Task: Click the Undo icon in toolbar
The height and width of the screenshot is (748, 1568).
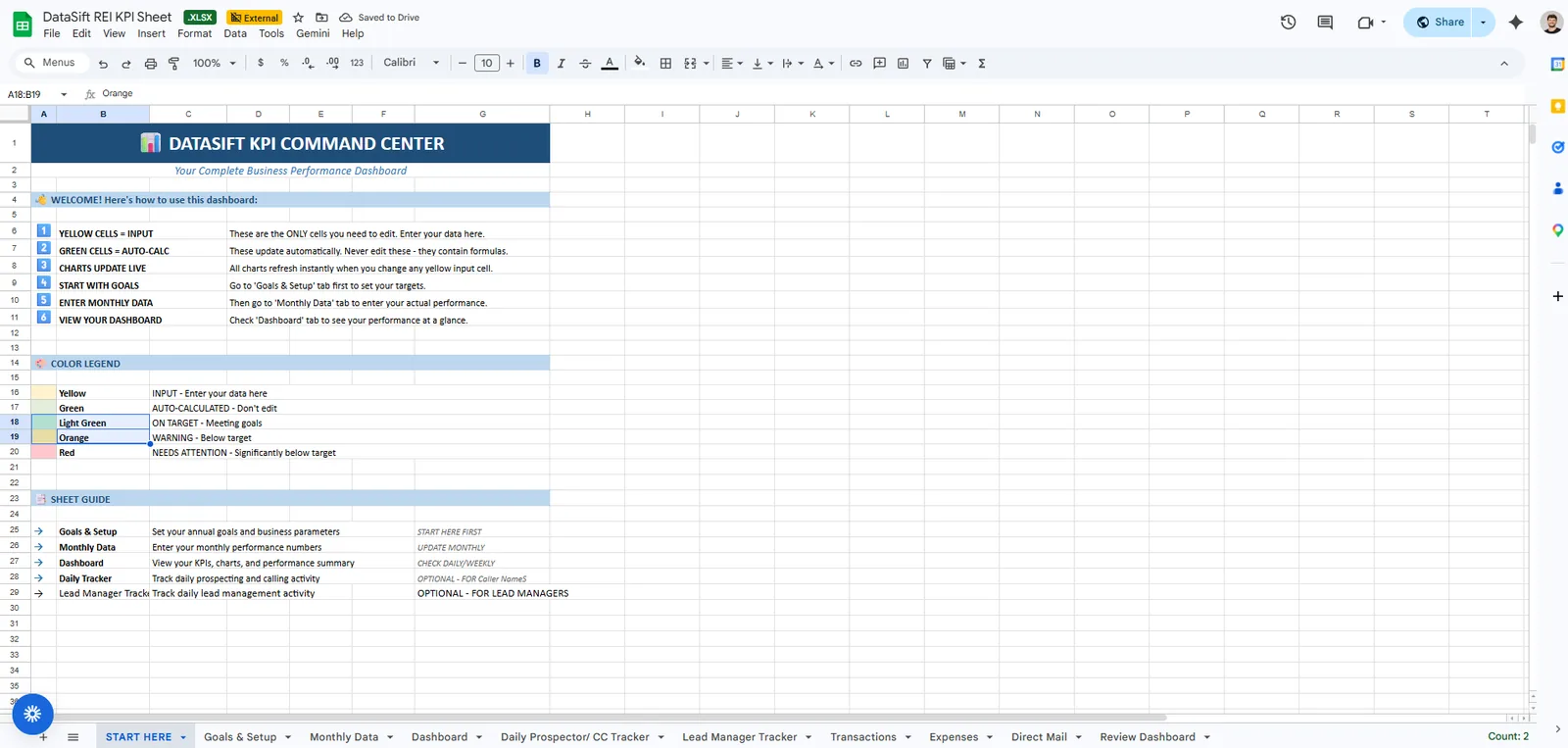Action: click(103, 64)
